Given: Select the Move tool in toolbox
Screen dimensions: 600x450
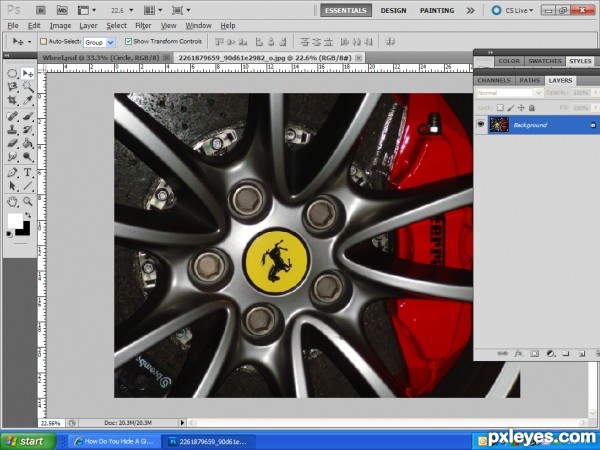Looking at the screenshot, I should pyautogui.click(x=28, y=73).
